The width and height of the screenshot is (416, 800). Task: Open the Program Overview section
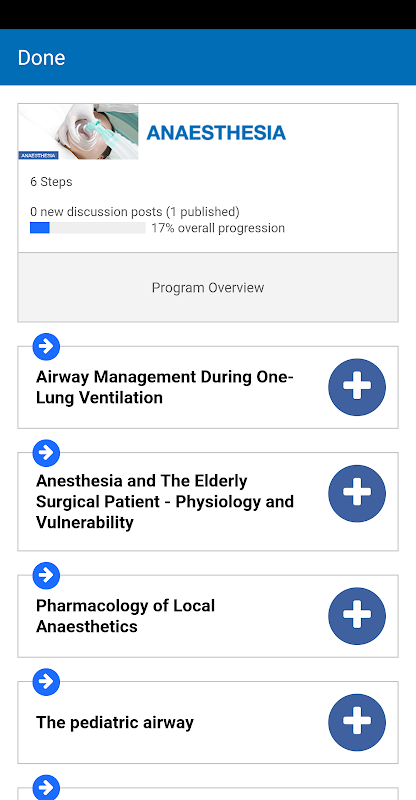(208, 287)
